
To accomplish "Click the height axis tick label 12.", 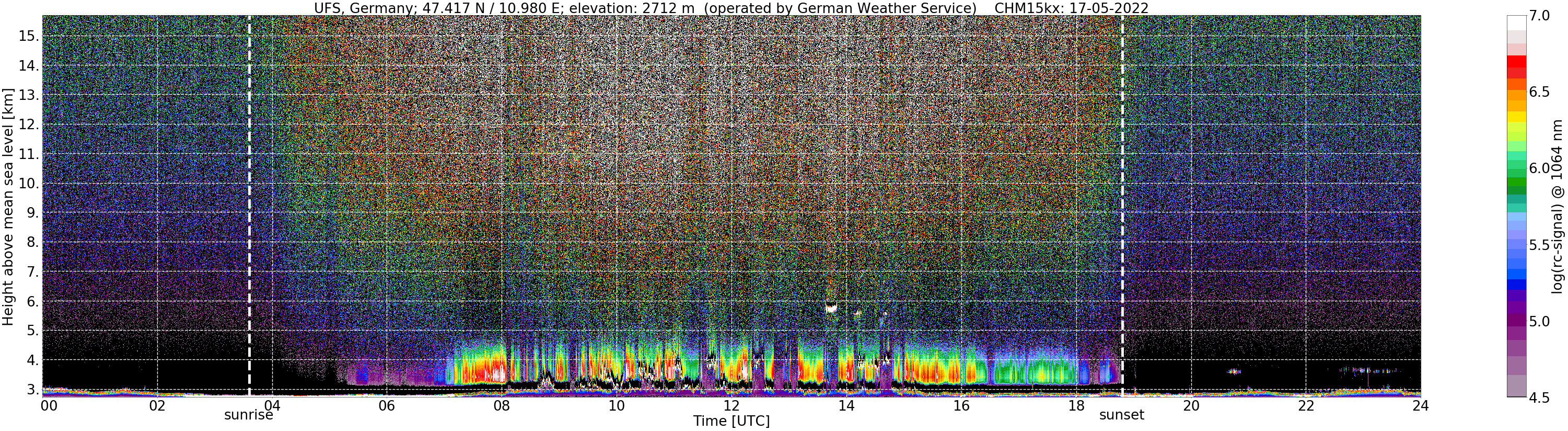I will pyautogui.click(x=29, y=124).
